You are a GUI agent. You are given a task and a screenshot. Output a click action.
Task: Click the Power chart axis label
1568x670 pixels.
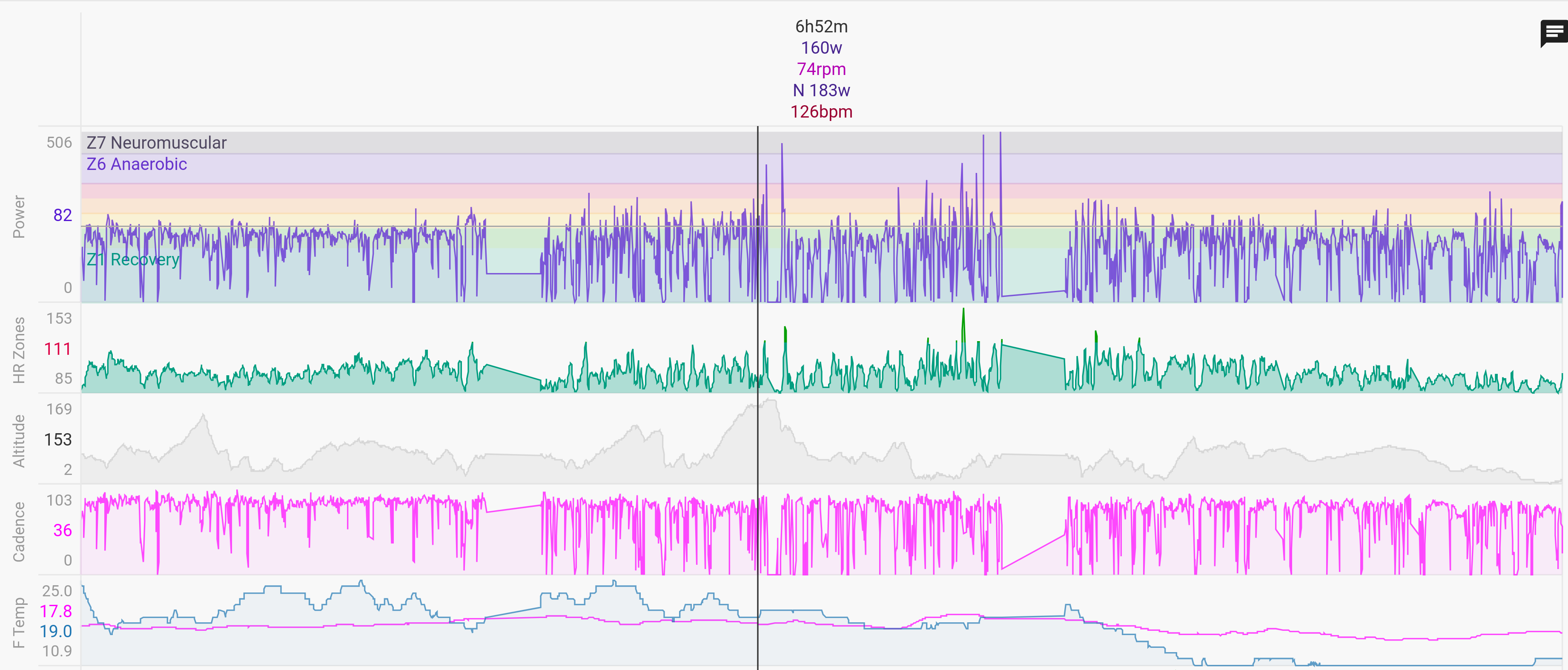pyautogui.click(x=19, y=216)
